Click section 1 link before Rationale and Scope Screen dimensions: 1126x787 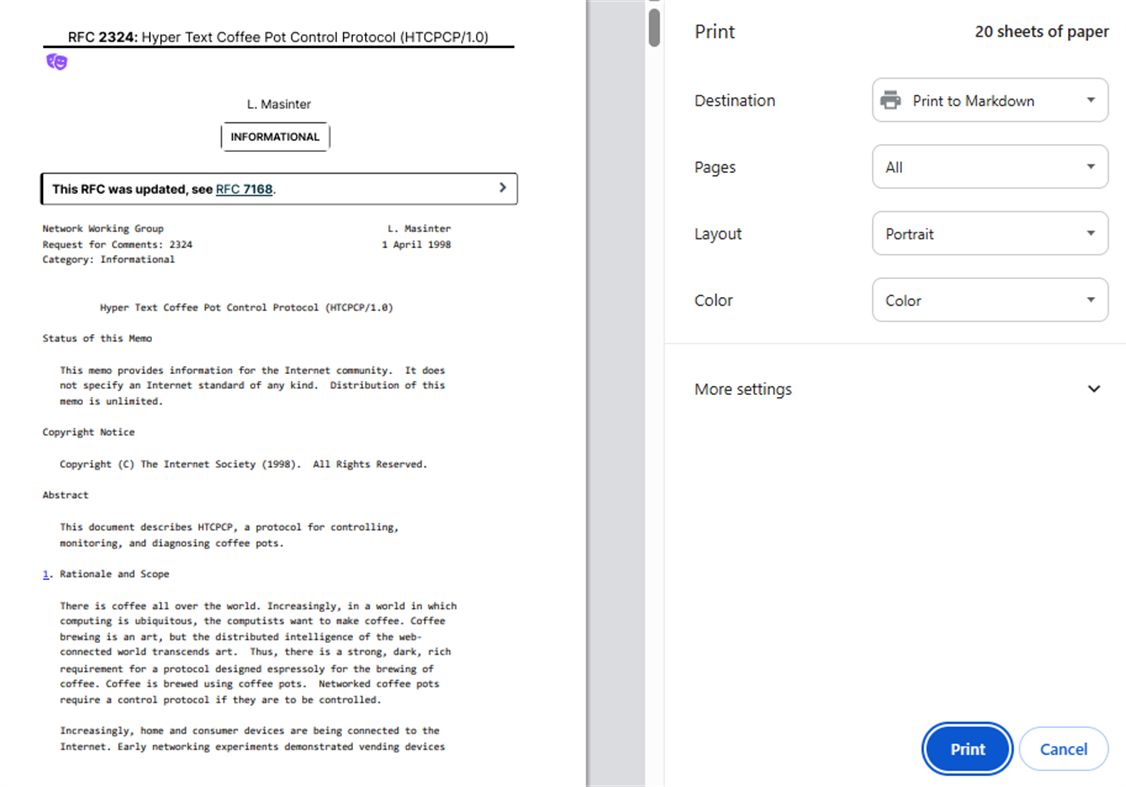46,574
